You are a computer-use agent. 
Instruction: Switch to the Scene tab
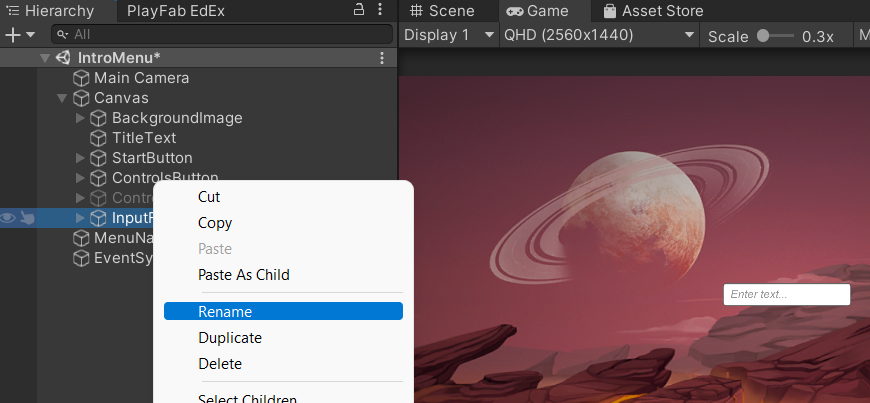point(443,11)
